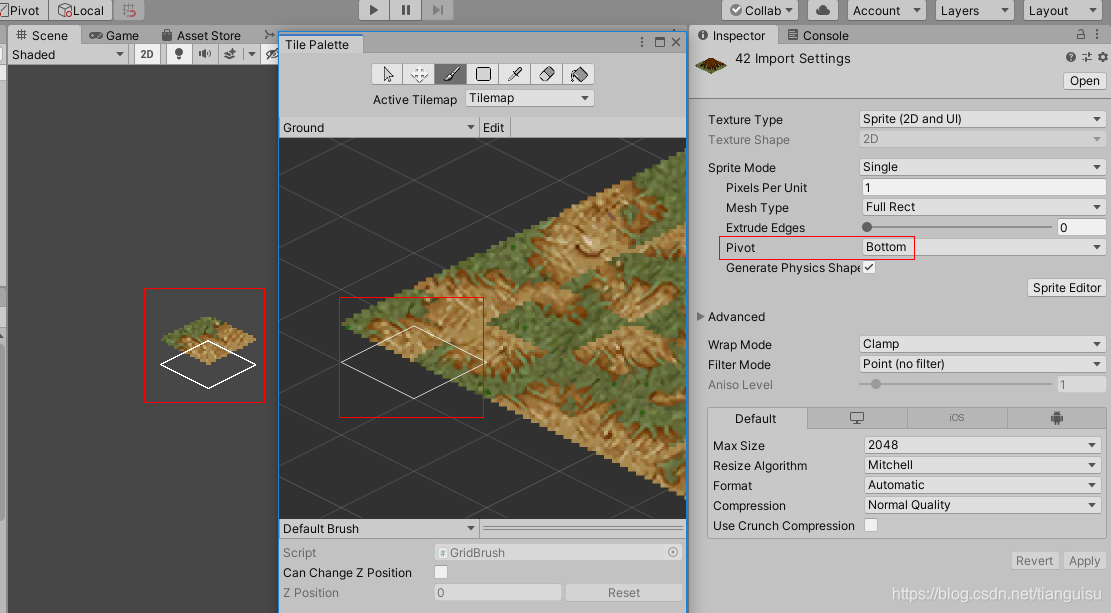Switch to the Inspector tab
1111x613 pixels.
click(732, 35)
